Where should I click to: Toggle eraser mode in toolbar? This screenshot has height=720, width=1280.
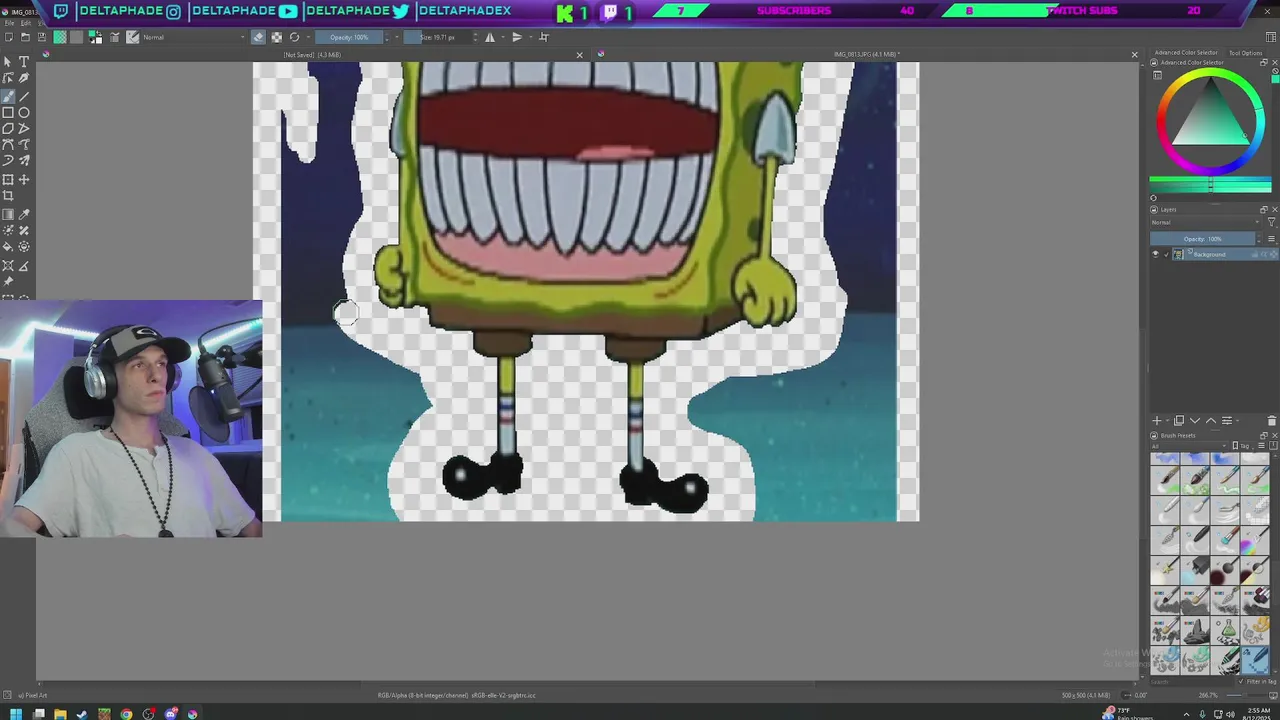point(258,37)
